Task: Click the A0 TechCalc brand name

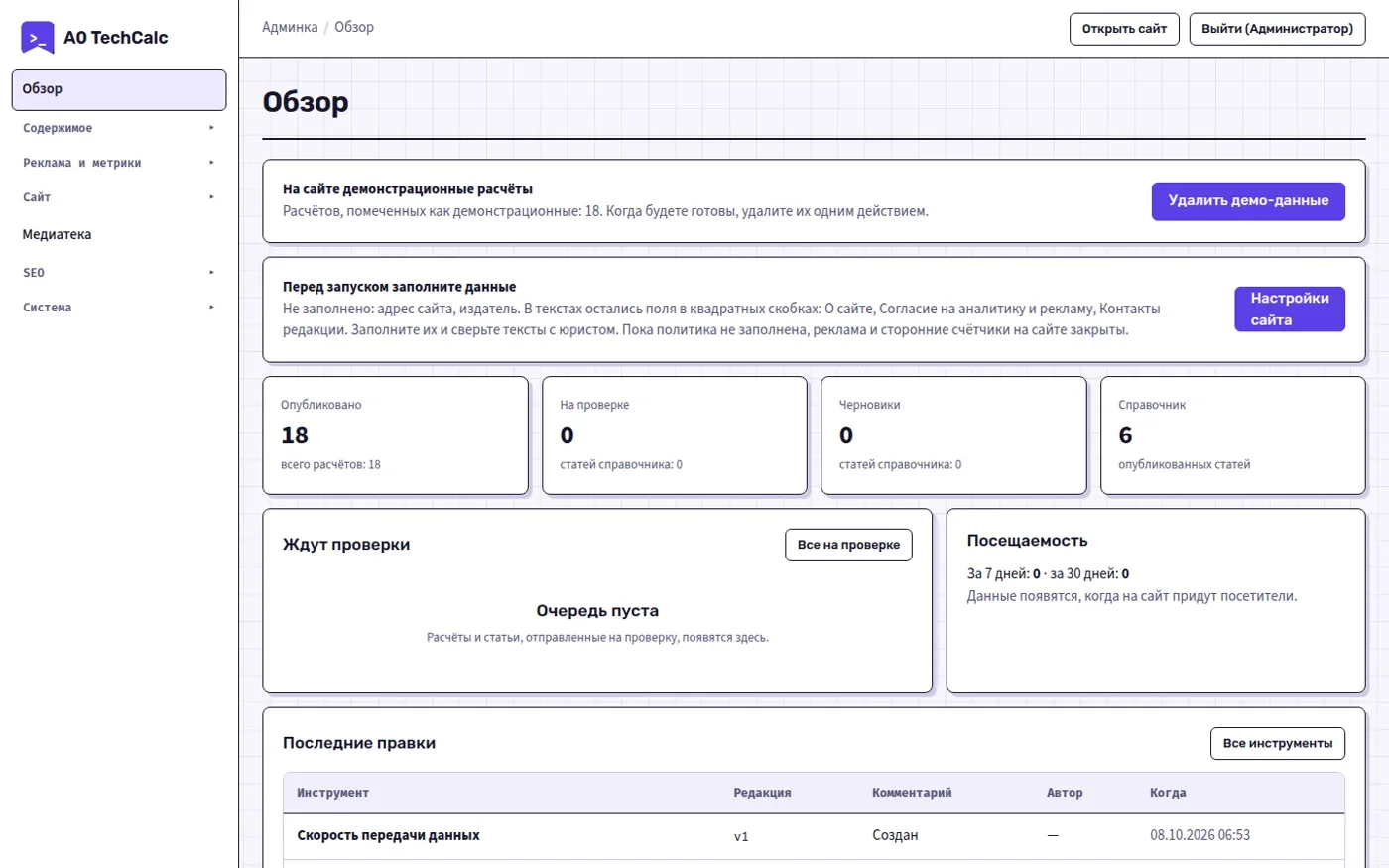Action: coord(116,38)
